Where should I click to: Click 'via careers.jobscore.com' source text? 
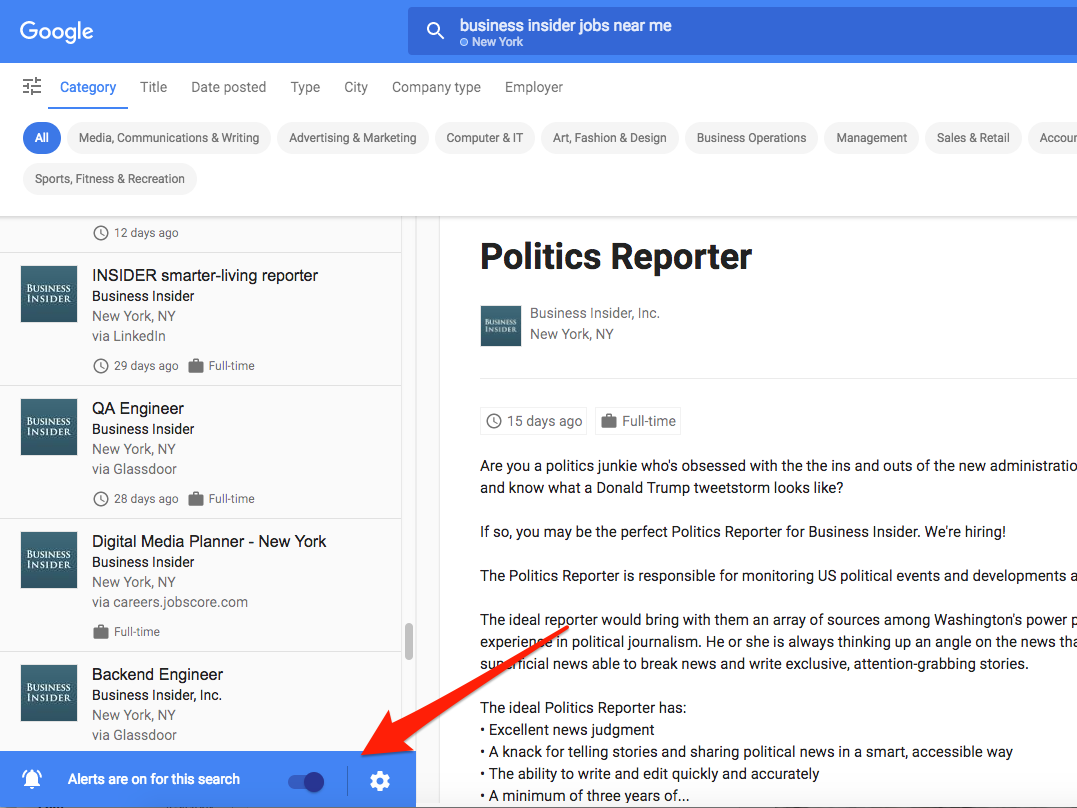[170, 602]
